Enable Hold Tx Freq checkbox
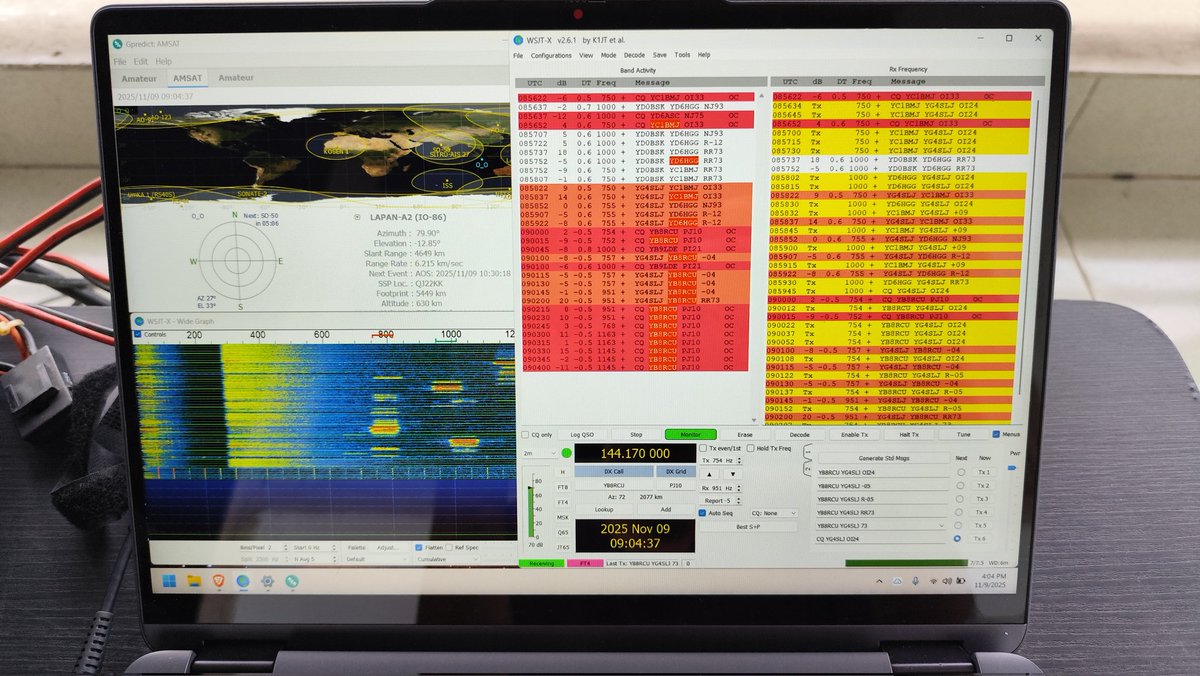This screenshot has height=676, width=1200. [751, 448]
